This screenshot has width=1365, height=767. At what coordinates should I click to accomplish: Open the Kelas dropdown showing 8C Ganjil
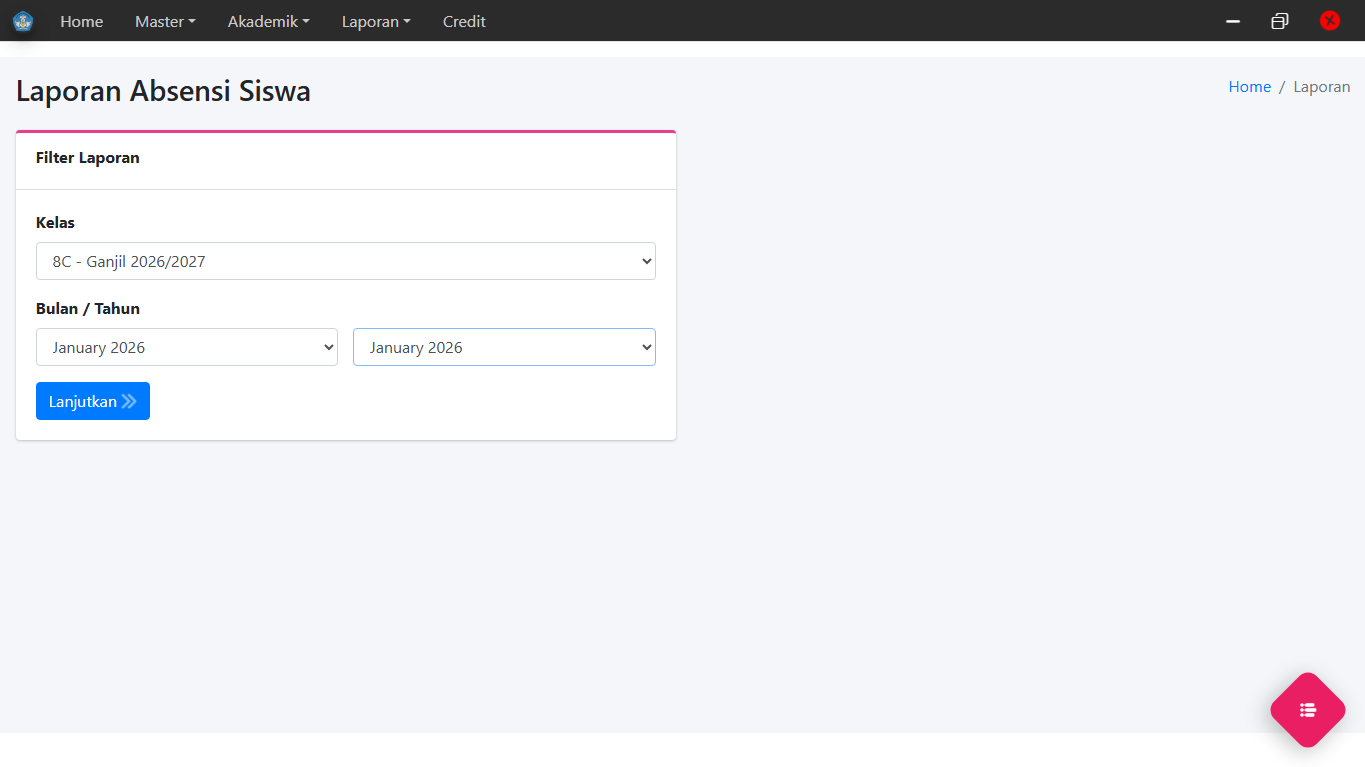click(345, 261)
